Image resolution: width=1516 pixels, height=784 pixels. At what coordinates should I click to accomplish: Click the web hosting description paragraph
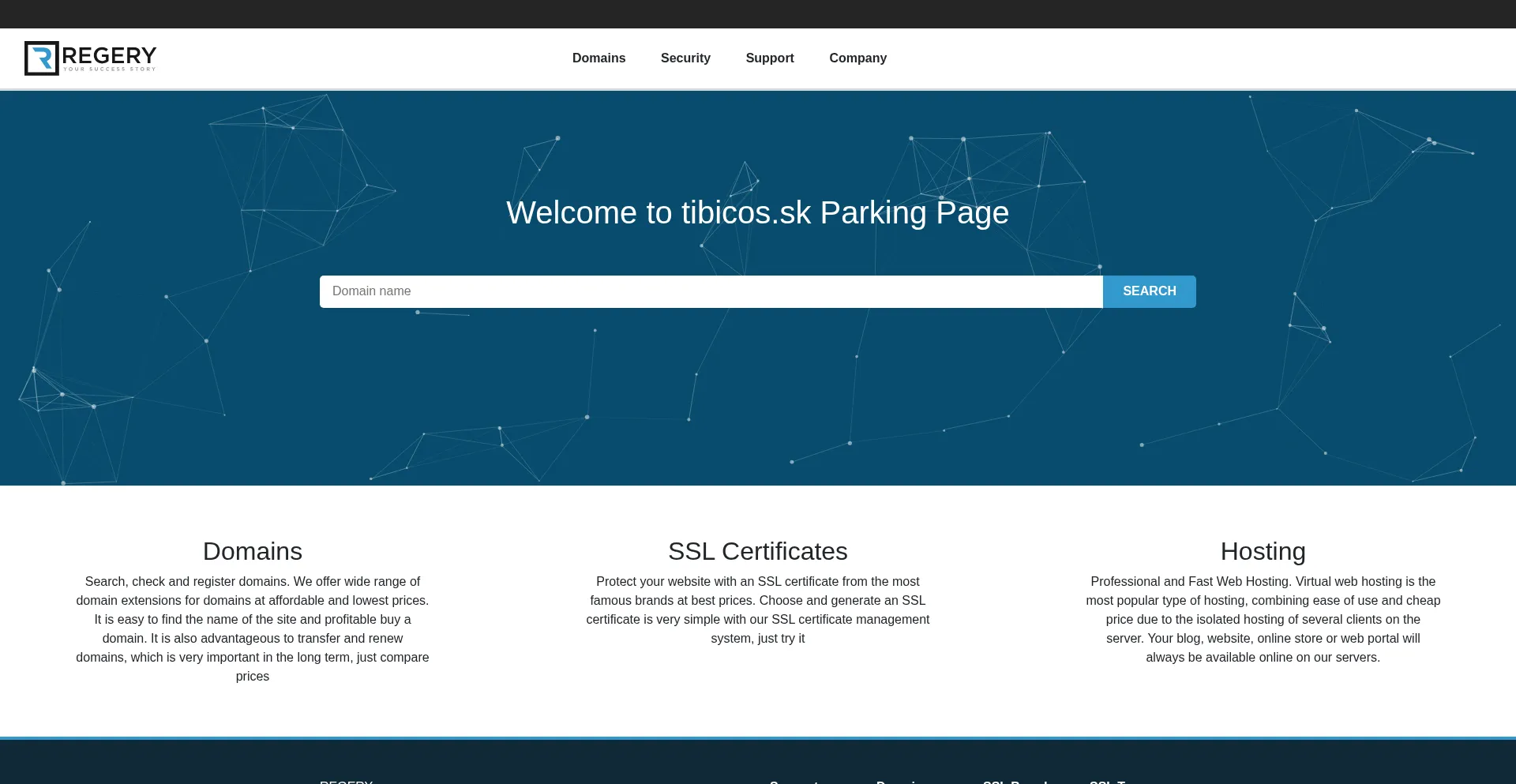point(1263,619)
